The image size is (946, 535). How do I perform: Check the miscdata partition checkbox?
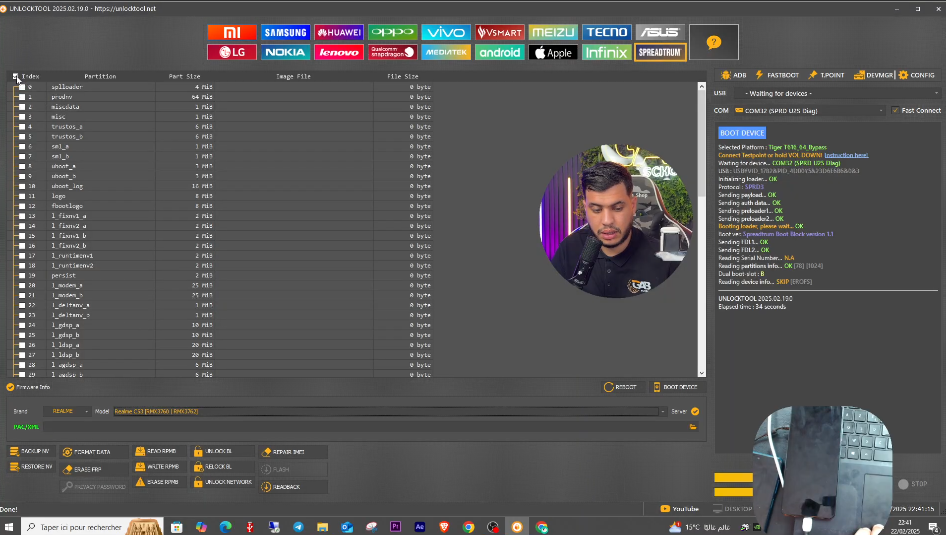22,107
